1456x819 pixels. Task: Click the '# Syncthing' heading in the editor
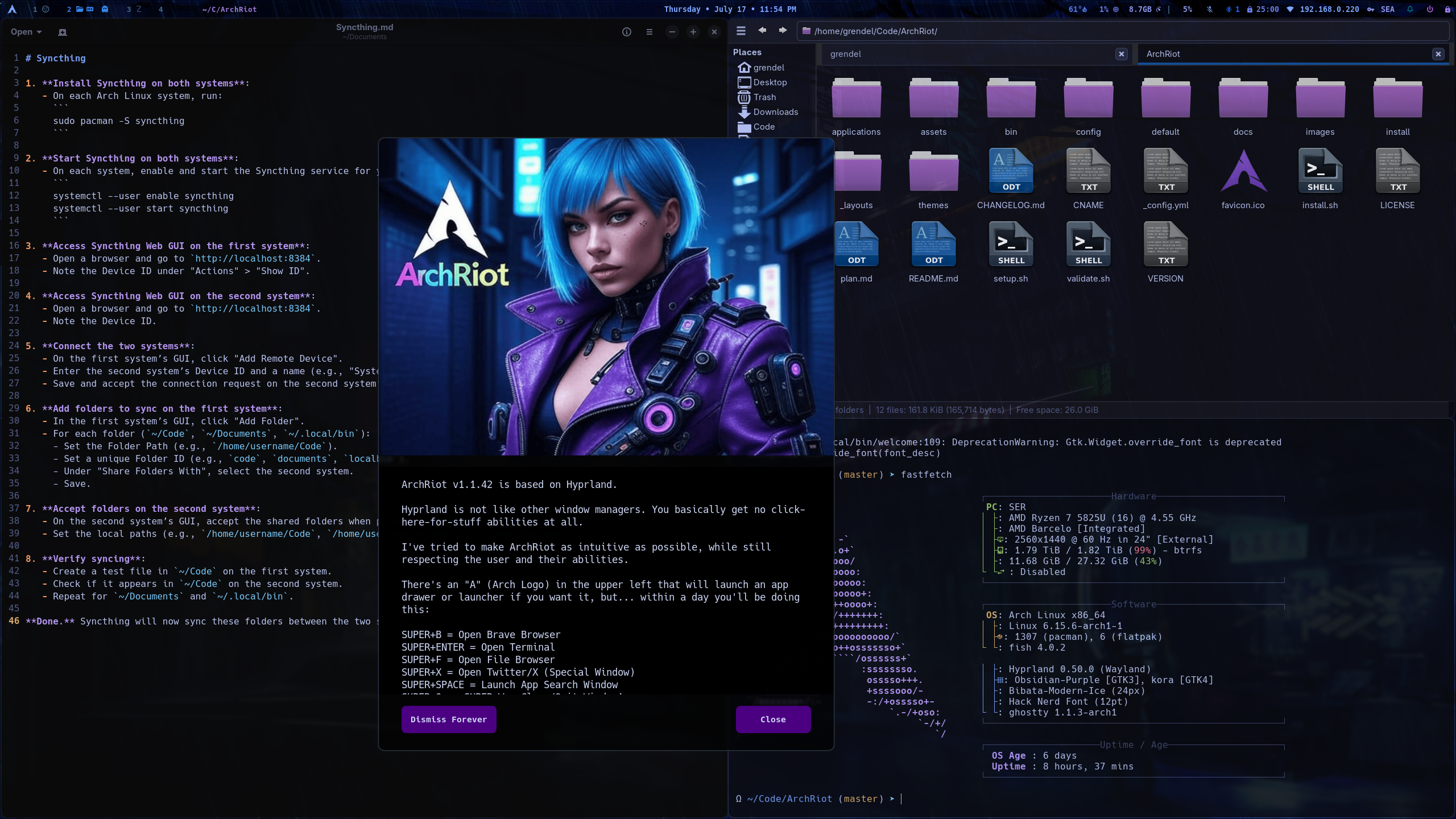(55, 58)
